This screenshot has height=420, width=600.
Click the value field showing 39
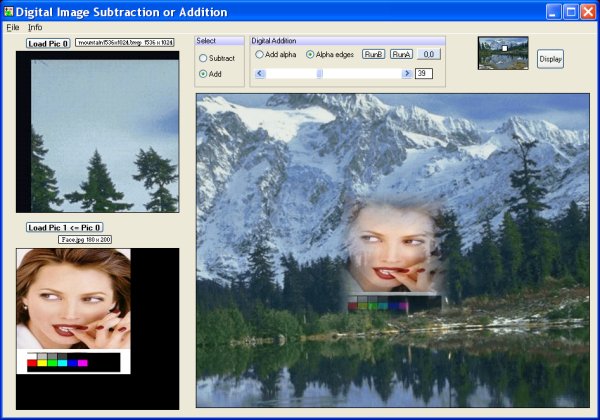pos(424,73)
